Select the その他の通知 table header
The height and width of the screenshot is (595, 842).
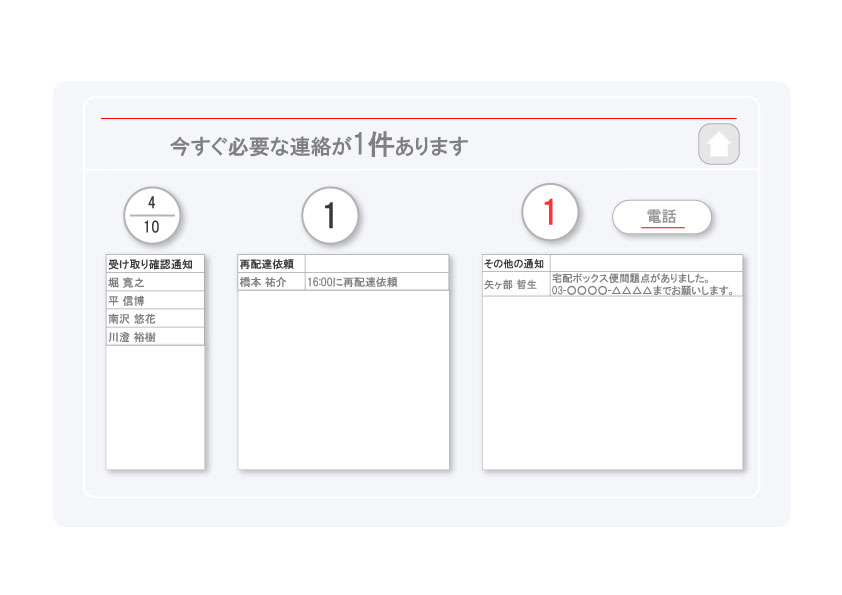pyautogui.click(x=516, y=264)
